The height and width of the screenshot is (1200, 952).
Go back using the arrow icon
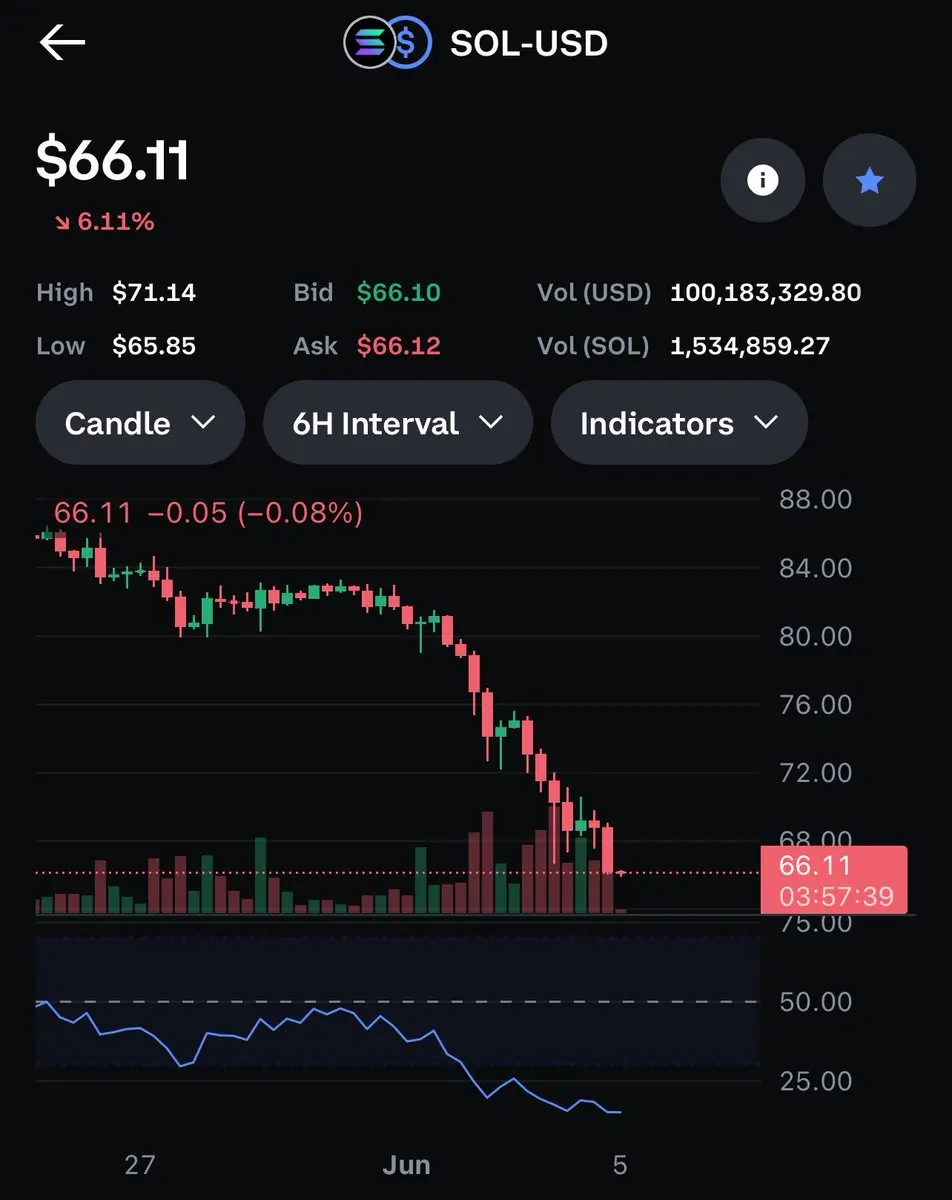(62, 43)
